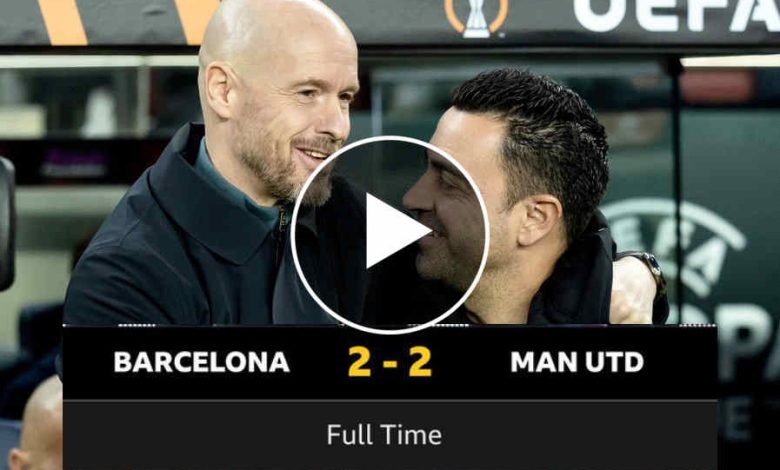
Task: Click Barcelona's yellow score digit
Action: 359,362
